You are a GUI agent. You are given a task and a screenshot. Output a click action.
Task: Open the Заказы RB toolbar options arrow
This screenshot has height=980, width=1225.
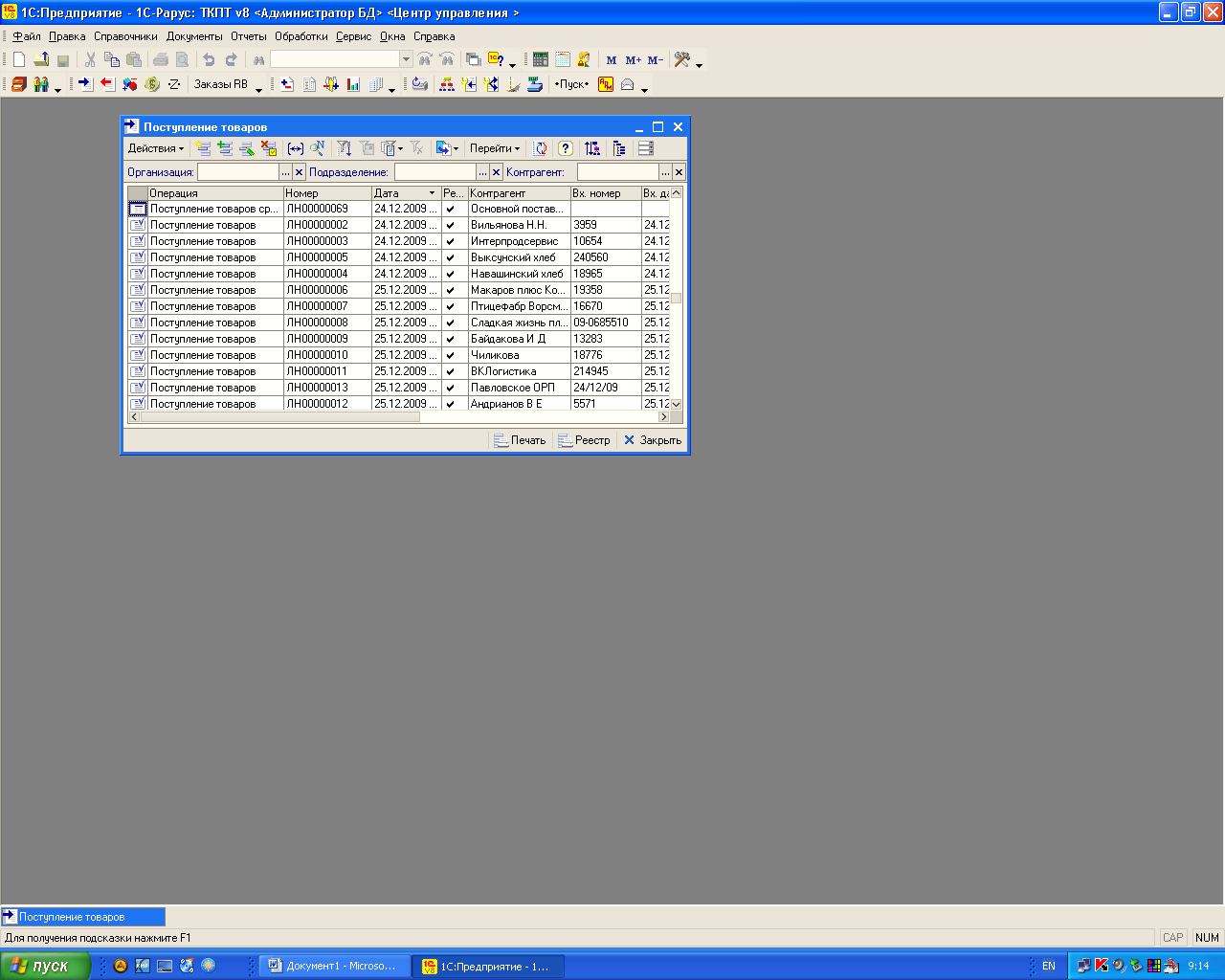click(258, 89)
